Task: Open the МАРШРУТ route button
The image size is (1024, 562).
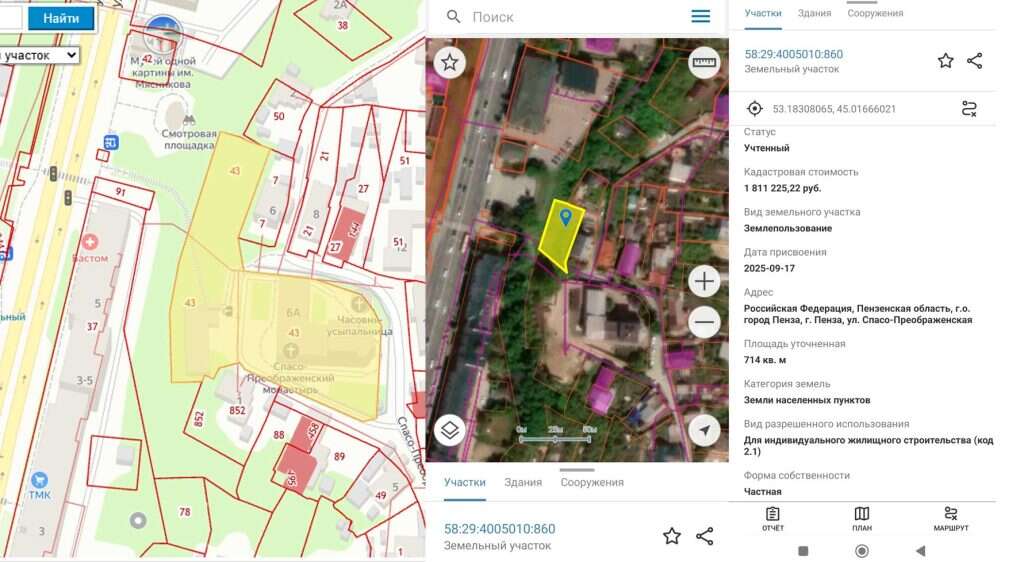Action: pos(951,518)
